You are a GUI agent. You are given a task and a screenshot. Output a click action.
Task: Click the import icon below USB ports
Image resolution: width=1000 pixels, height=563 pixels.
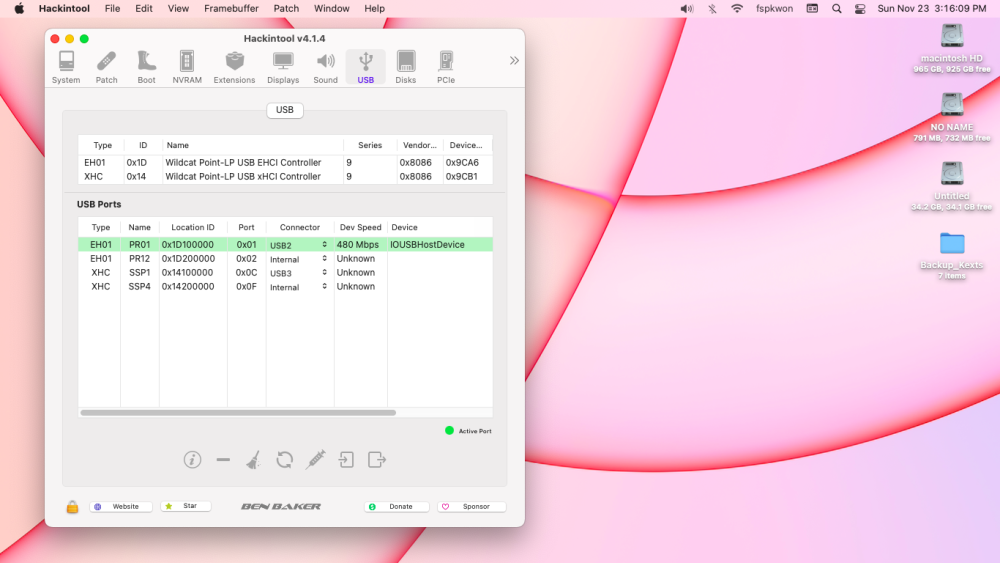pos(346,460)
